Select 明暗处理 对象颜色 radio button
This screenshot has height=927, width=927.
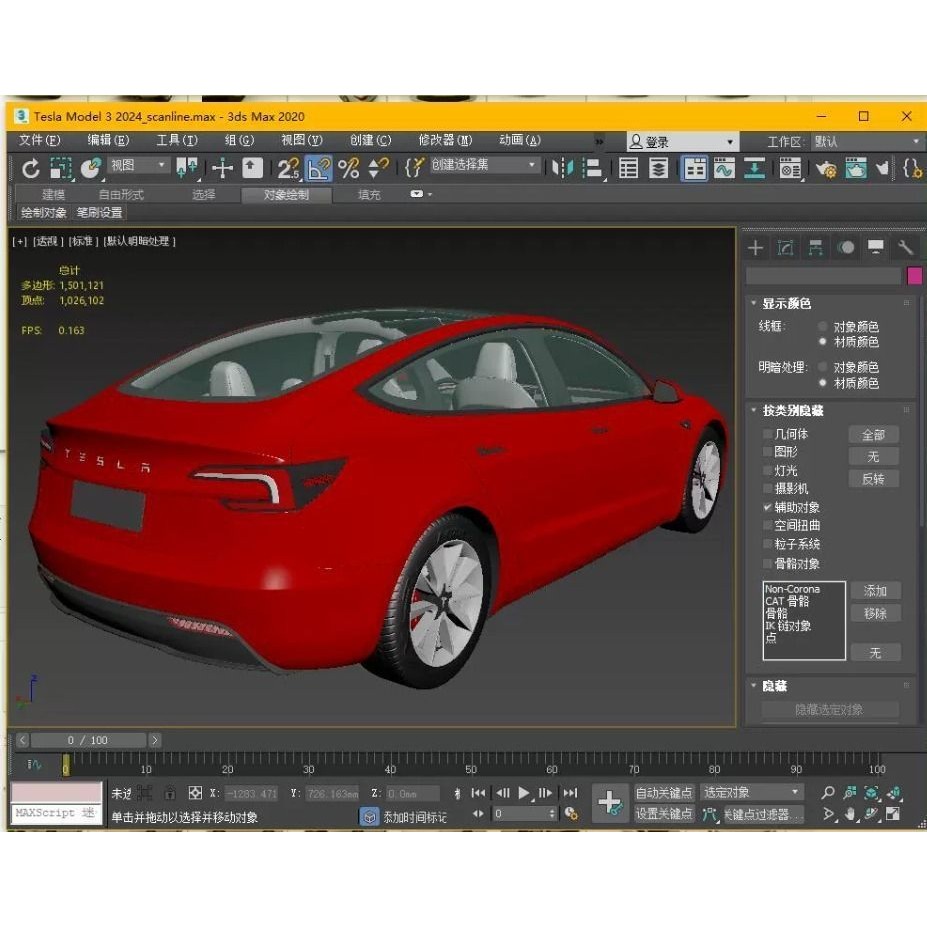click(x=822, y=367)
